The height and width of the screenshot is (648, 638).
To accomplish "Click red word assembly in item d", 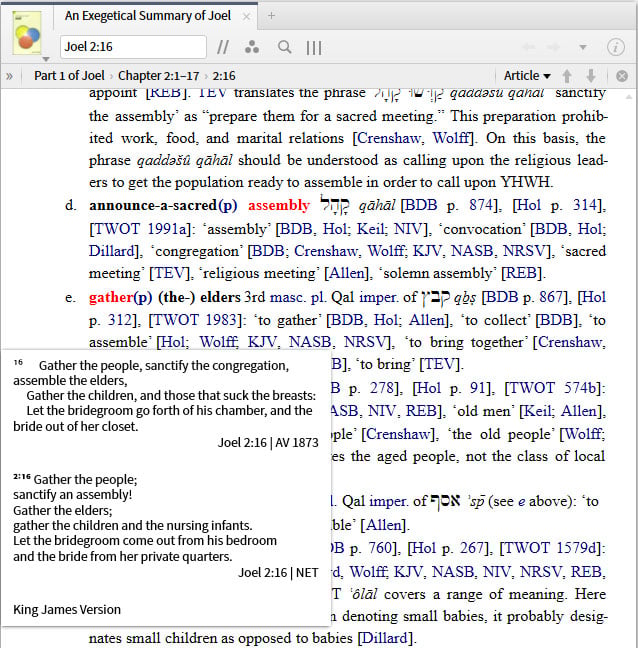I will [x=279, y=205].
